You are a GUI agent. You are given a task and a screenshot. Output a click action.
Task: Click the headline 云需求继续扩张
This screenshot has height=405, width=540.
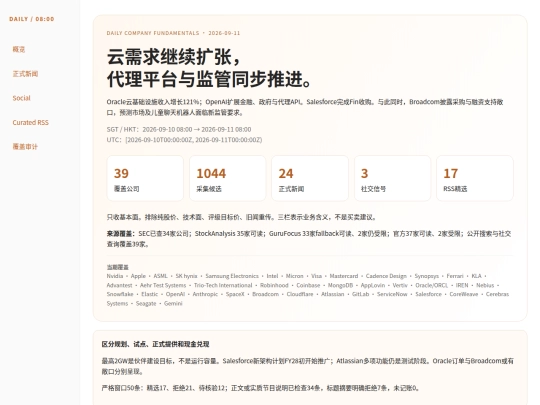173,56
